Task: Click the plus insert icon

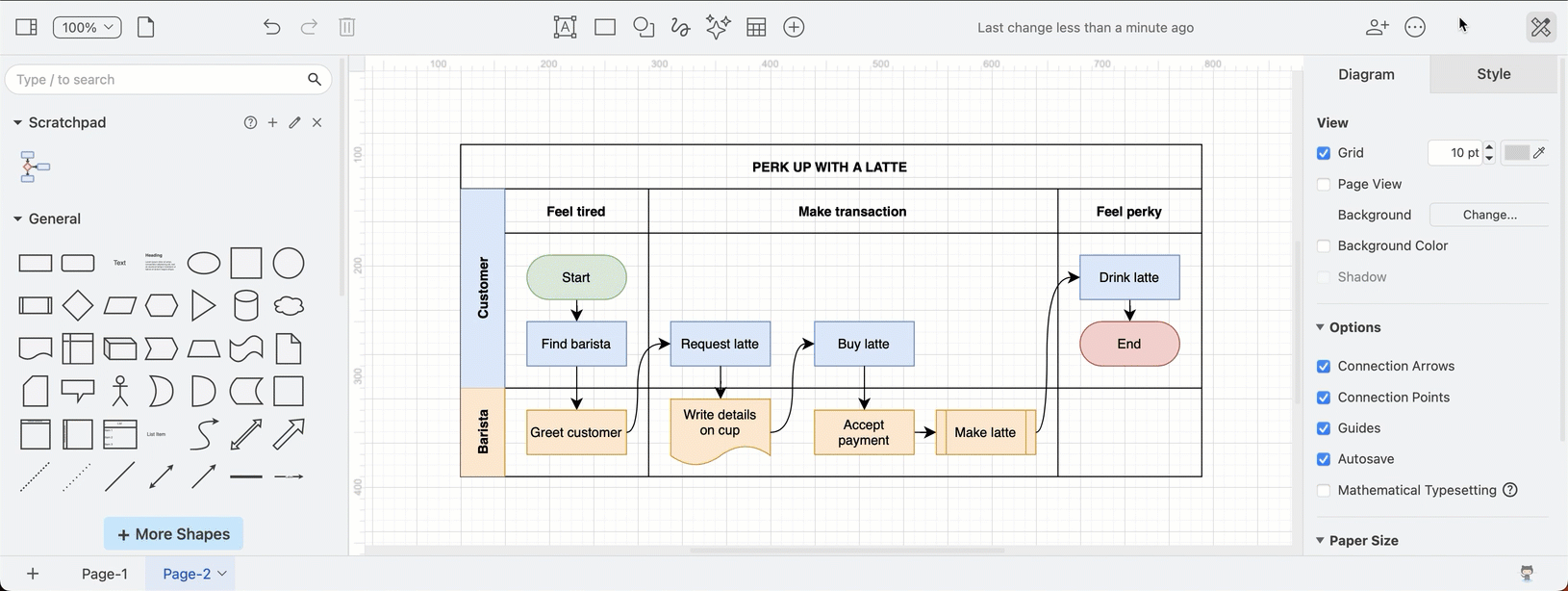Action: (x=794, y=27)
